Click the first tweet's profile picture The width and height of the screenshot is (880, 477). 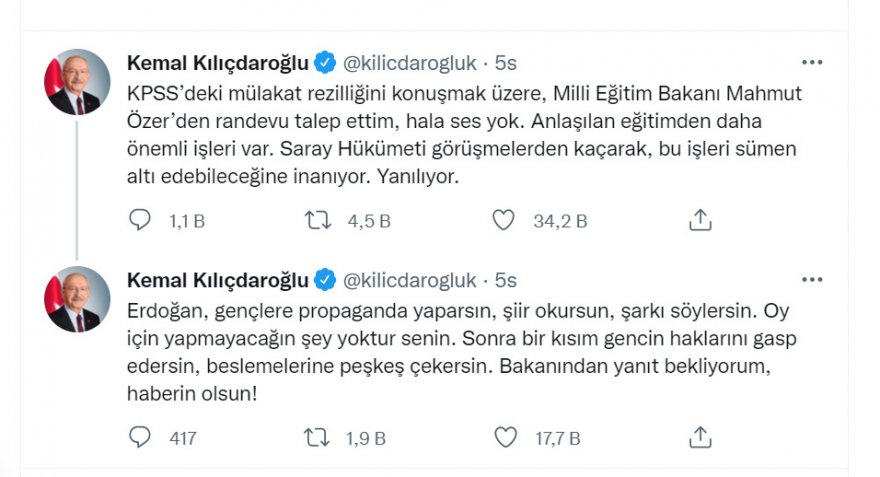tap(77, 82)
